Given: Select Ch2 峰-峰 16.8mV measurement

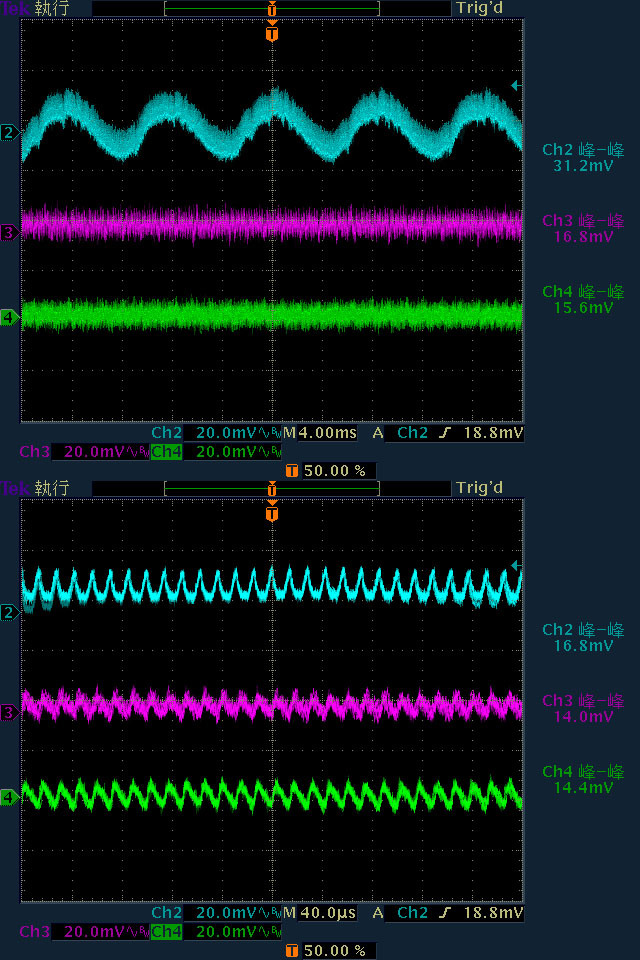Looking at the screenshot, I should pyautogui.click(x=583, y=638).
